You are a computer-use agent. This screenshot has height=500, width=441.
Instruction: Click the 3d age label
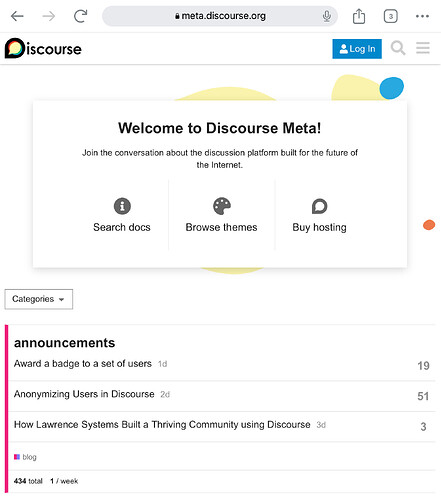pyautogui.click(x=321, y=425)
